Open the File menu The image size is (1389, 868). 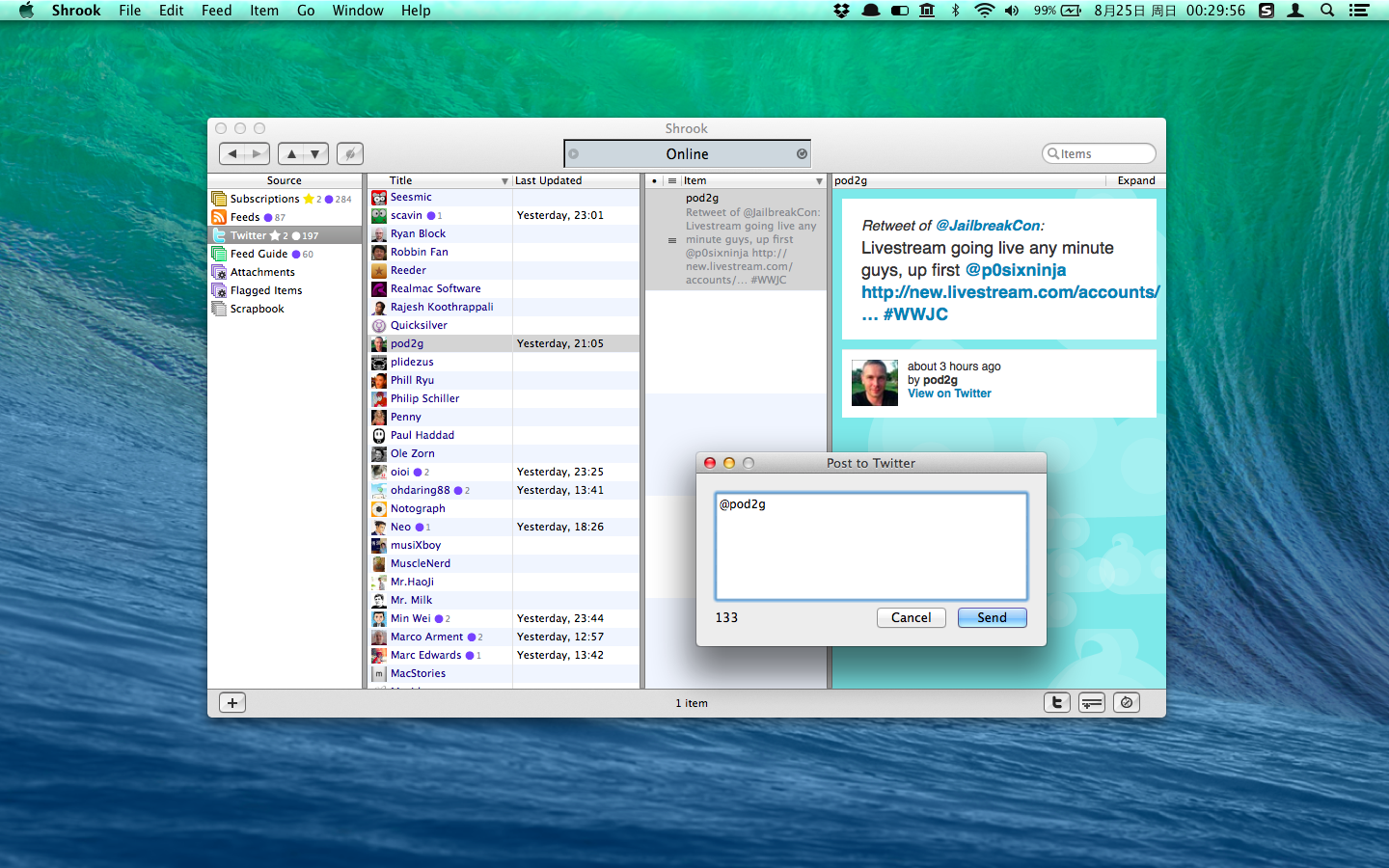(x=129, y=11)
